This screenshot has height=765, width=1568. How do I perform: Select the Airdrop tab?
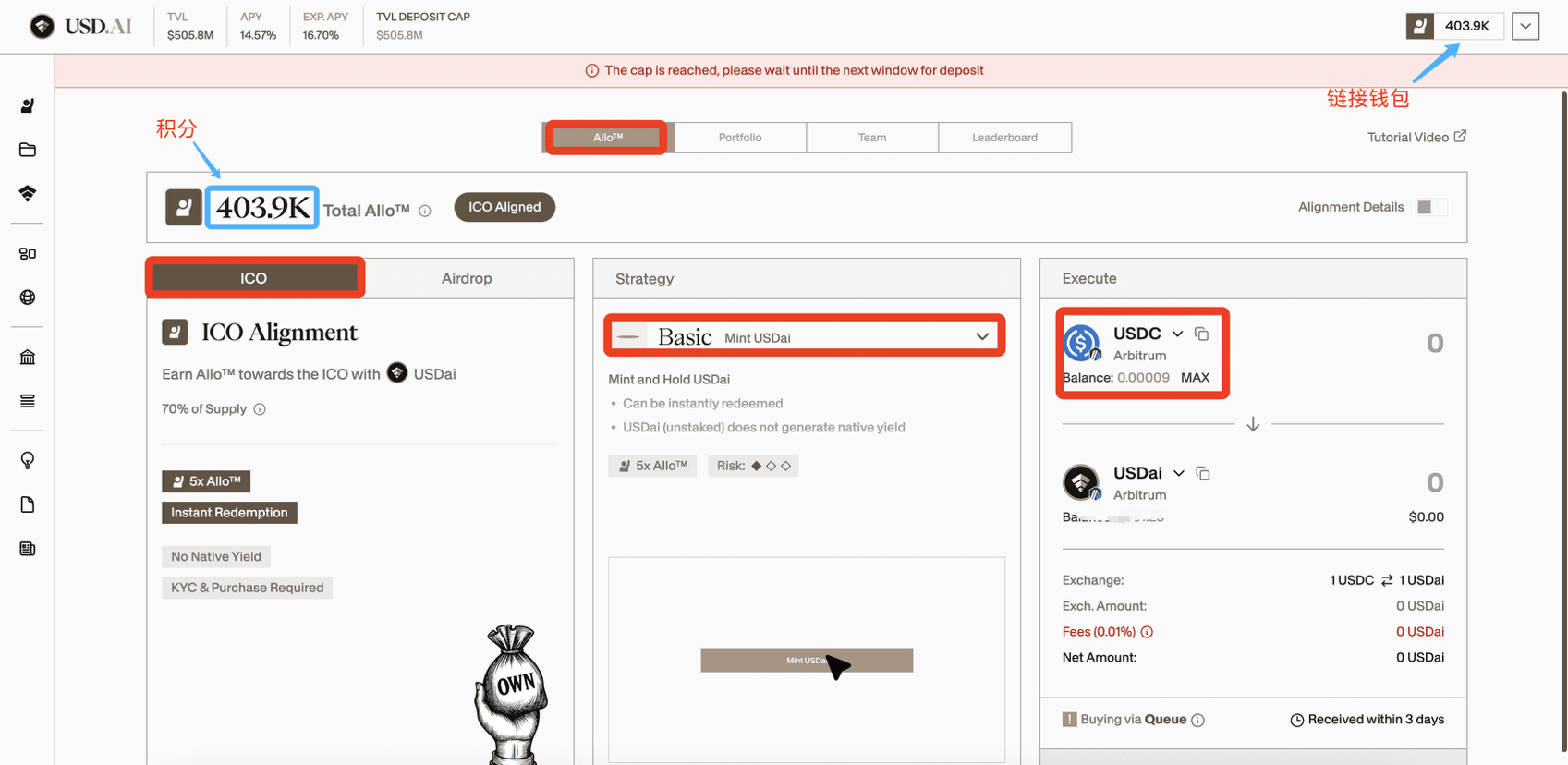pyautogui.click(x=467, y=278)
